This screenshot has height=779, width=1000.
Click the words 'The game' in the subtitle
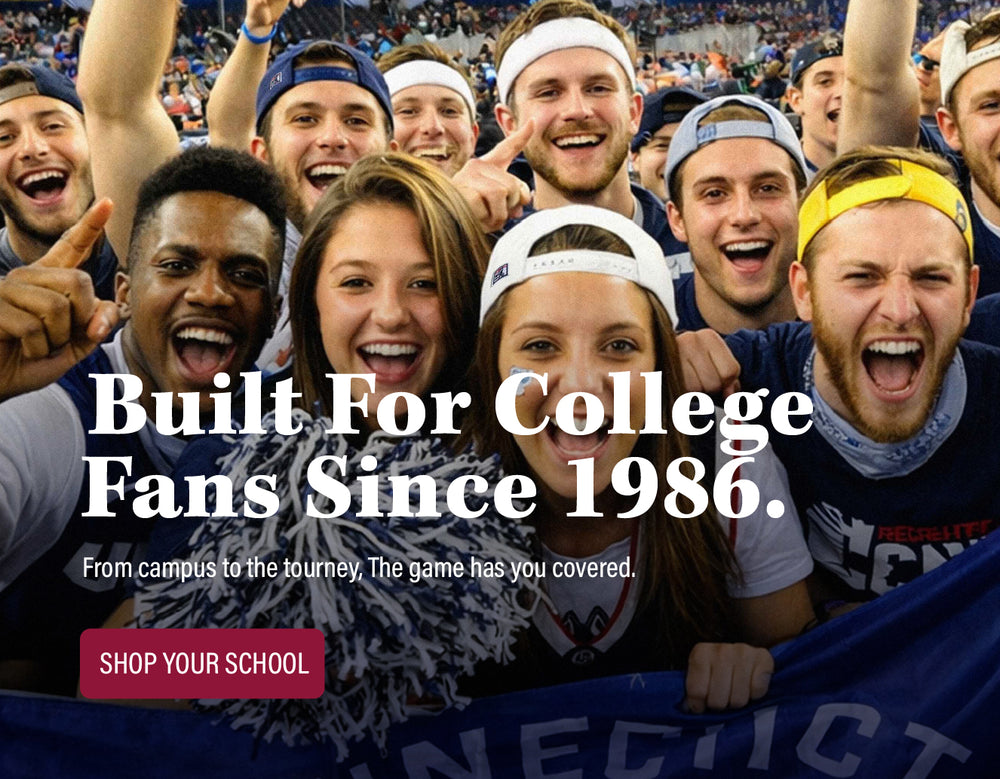tap(417, 568)
